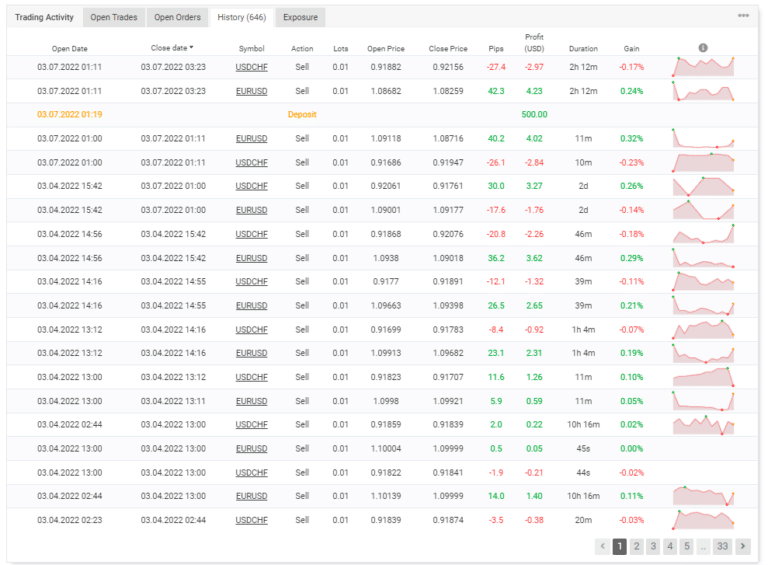Open the EURUSD link in the second row
The width and height of the screenshot is (768, 565).
[251, 91]
